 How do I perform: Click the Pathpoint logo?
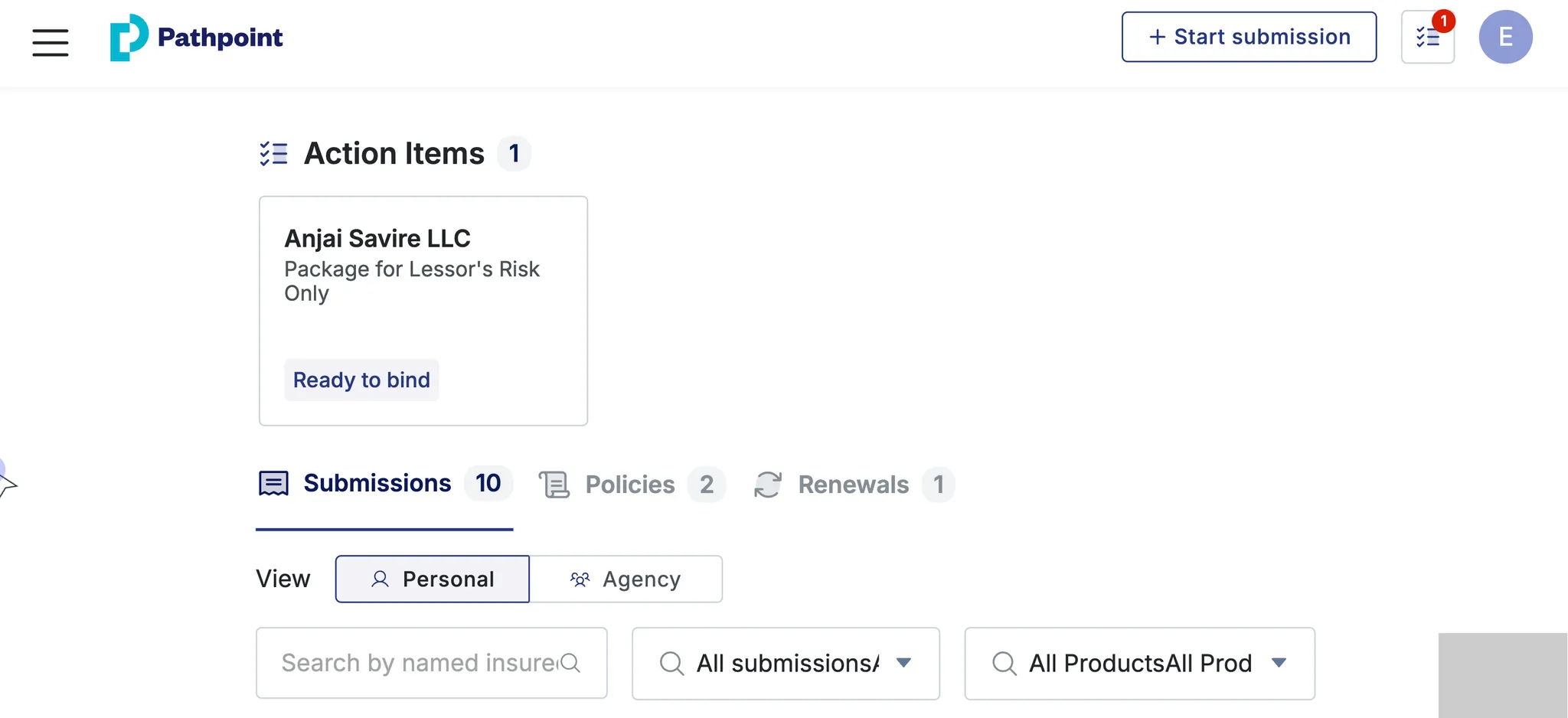(197, 38)
